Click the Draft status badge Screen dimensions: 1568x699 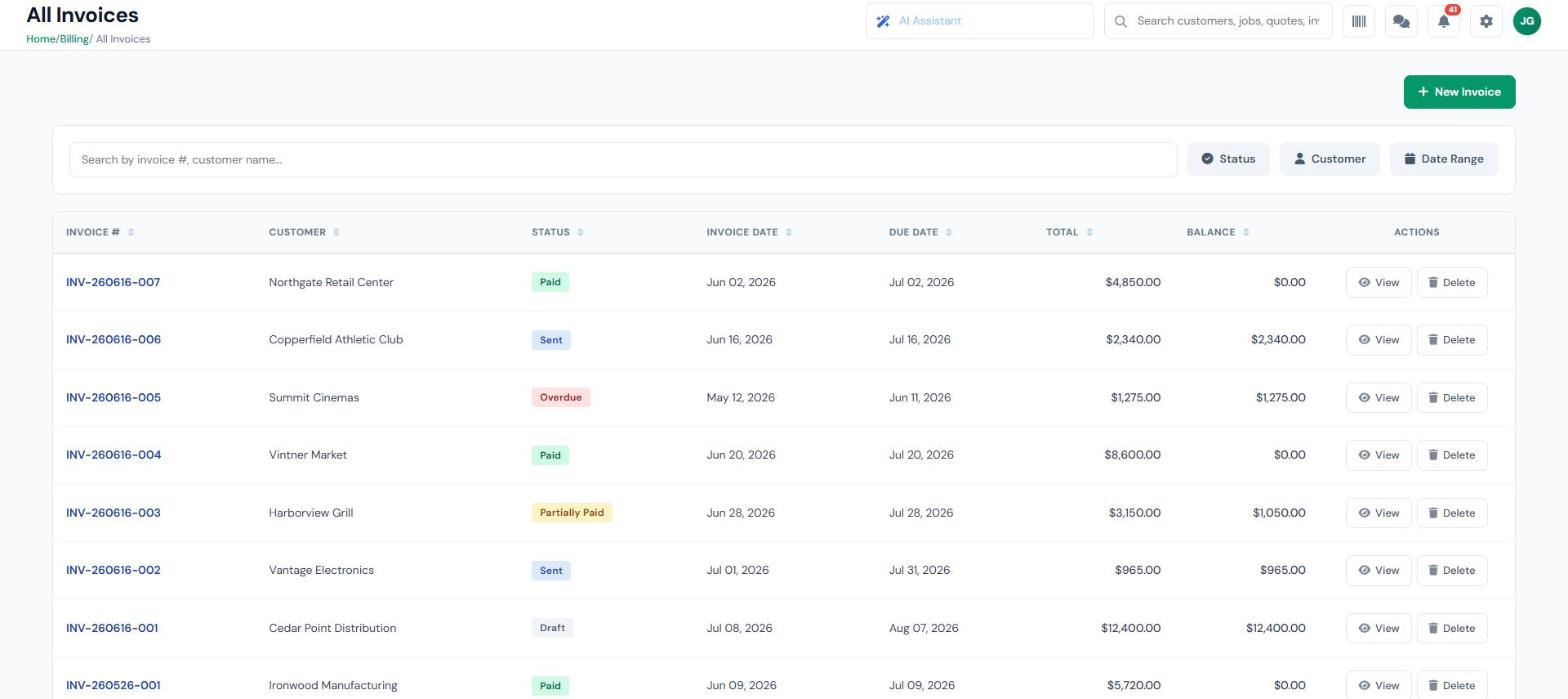(552, 628)
